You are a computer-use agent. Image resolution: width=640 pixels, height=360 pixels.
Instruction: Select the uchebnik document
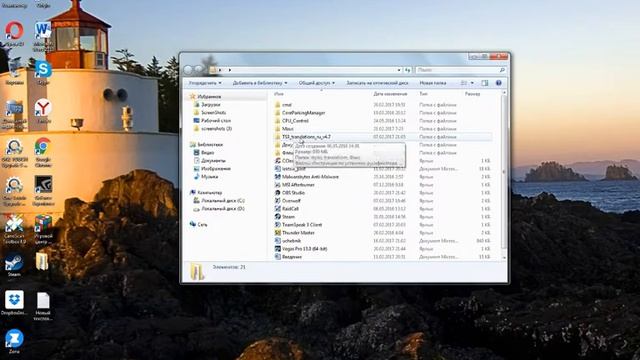pos(291,241)
